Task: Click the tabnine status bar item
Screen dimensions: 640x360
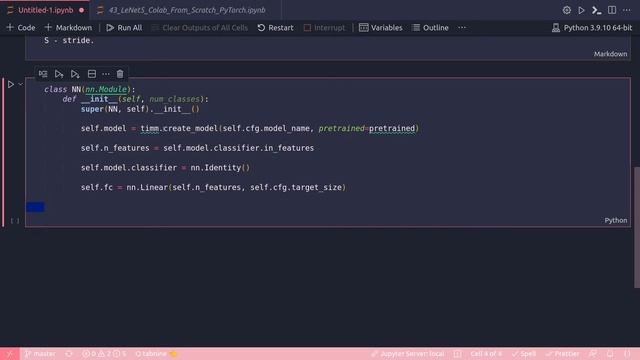Action: click(x=156, y=354)
